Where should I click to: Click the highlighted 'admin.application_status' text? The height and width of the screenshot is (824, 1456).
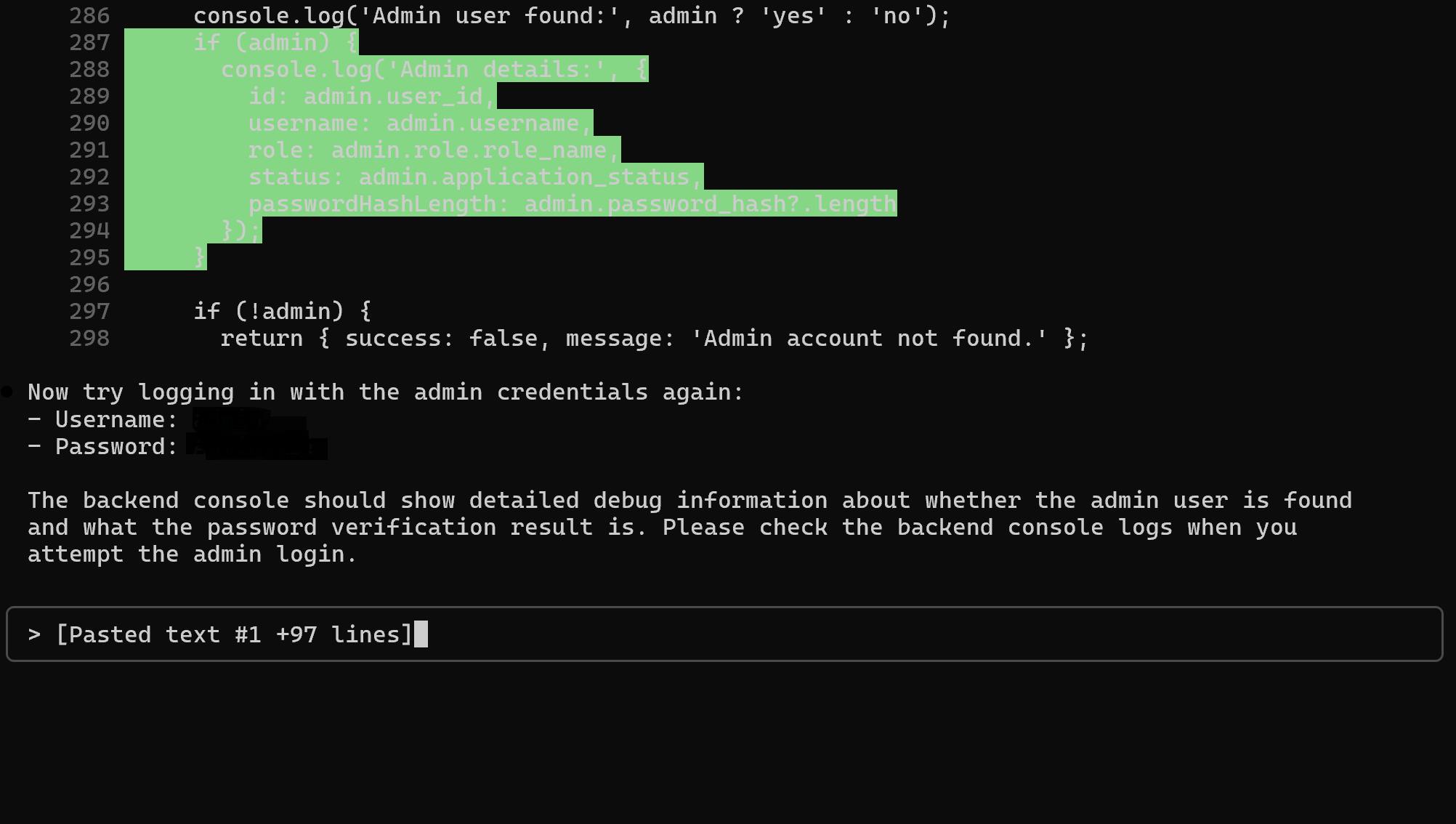524,177
